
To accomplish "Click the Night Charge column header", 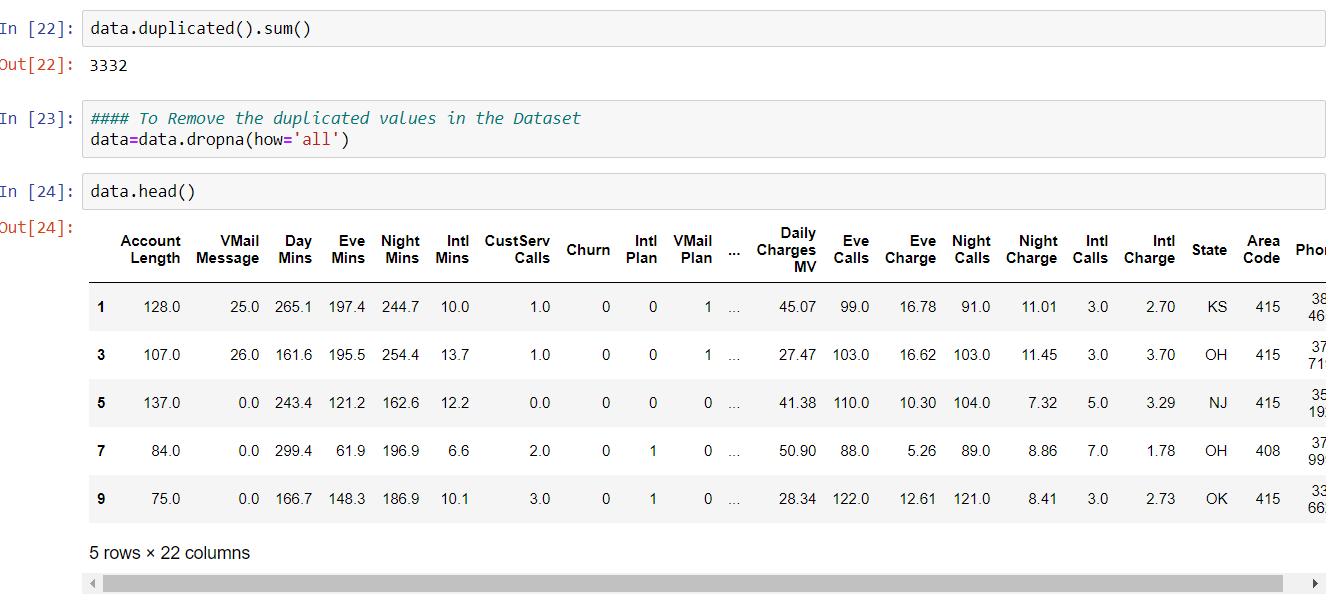I will (x=1032, y=249).
